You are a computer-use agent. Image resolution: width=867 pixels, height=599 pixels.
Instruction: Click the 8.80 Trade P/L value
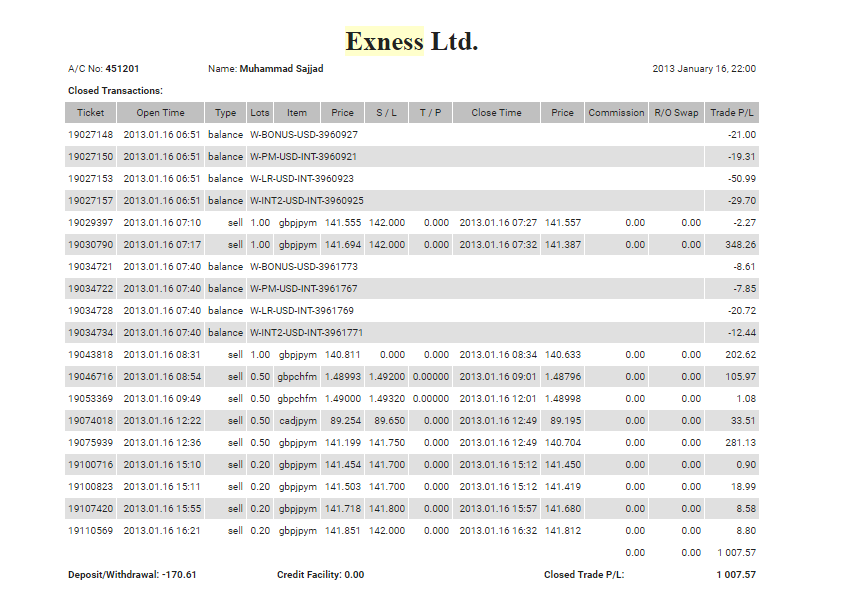point(746,531)
